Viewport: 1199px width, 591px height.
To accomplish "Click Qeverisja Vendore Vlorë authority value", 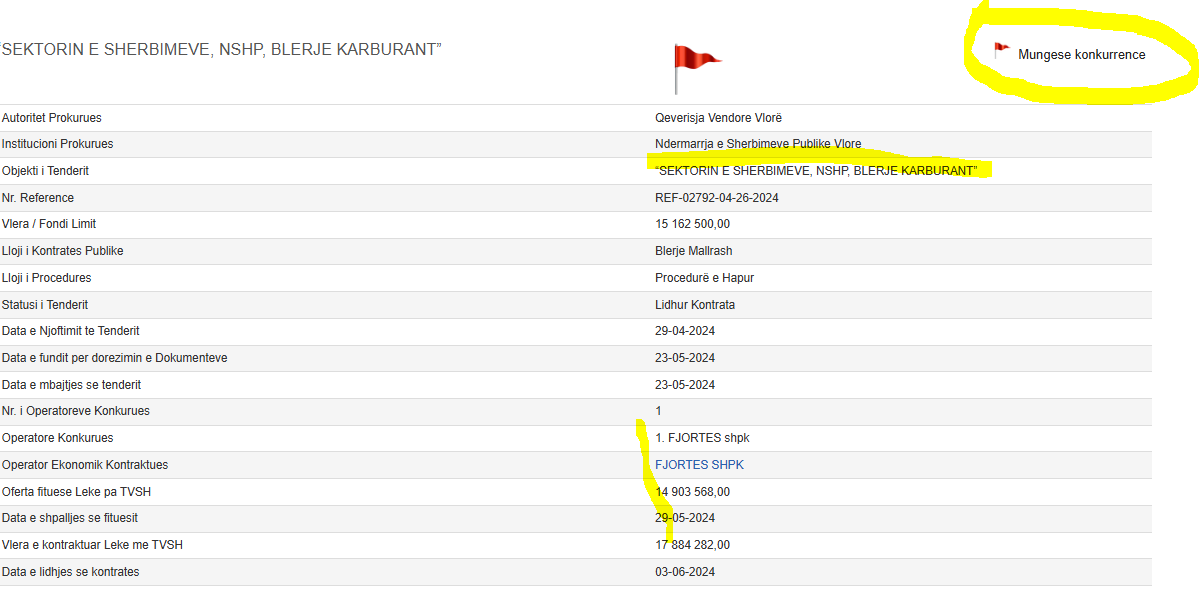I will click(718, 118).
